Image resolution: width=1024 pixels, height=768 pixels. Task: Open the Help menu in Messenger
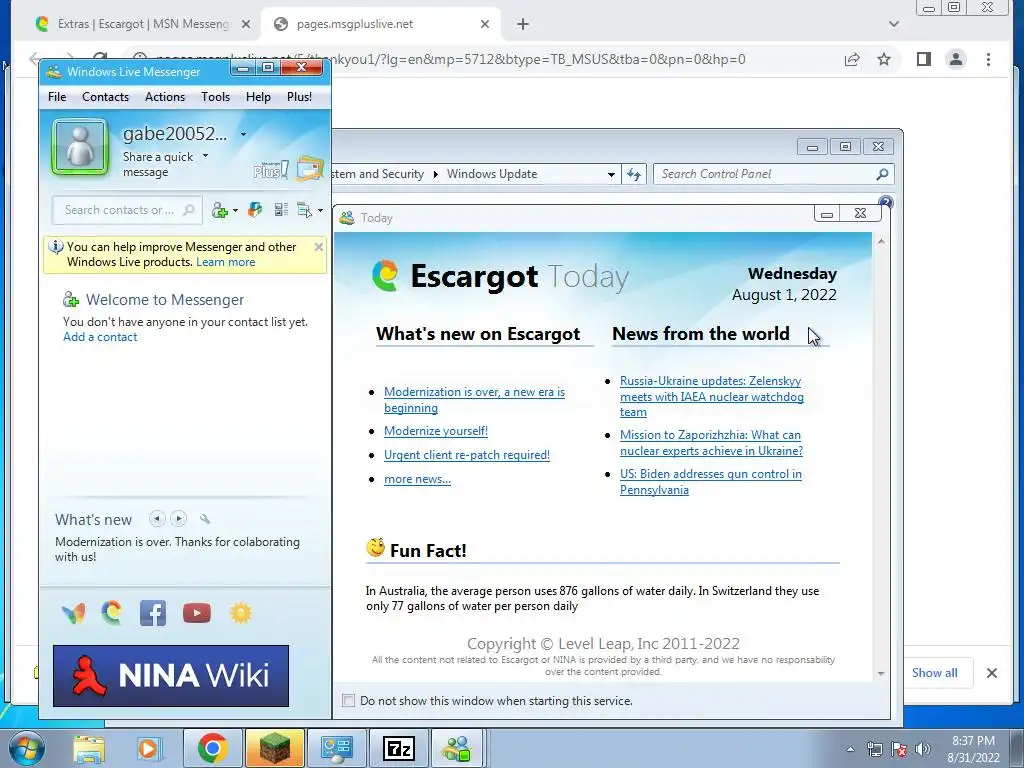[258, 97]
